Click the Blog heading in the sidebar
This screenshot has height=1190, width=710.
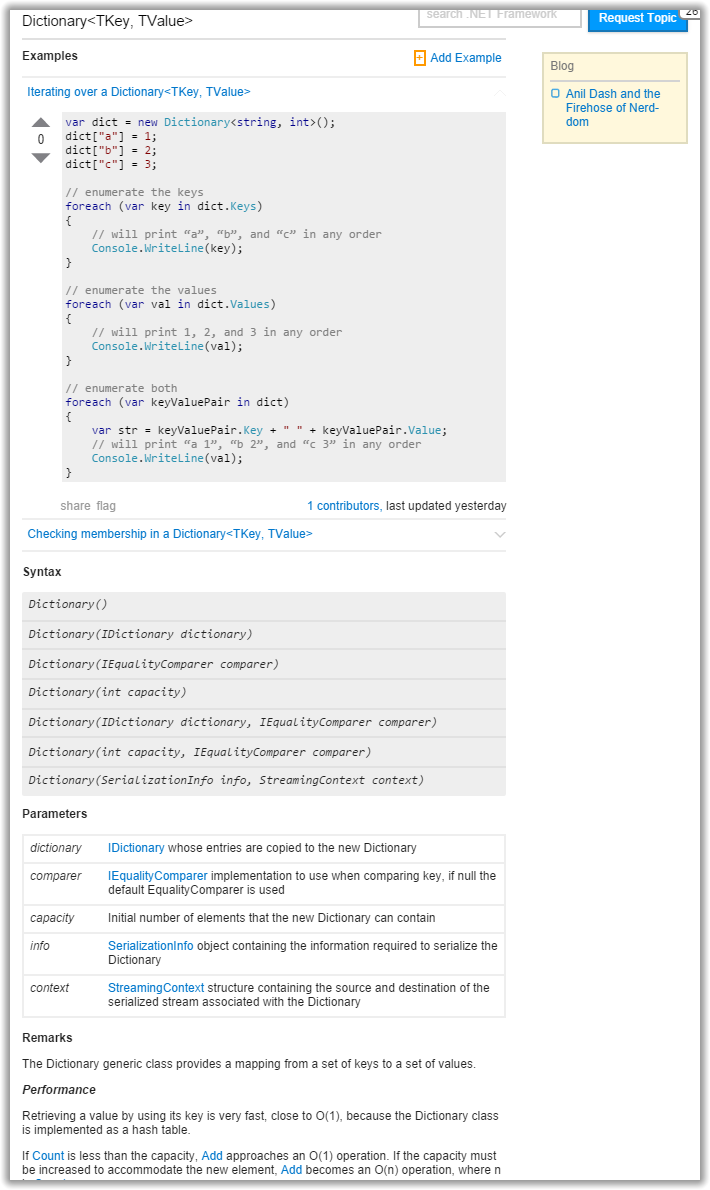coord(562,66)
